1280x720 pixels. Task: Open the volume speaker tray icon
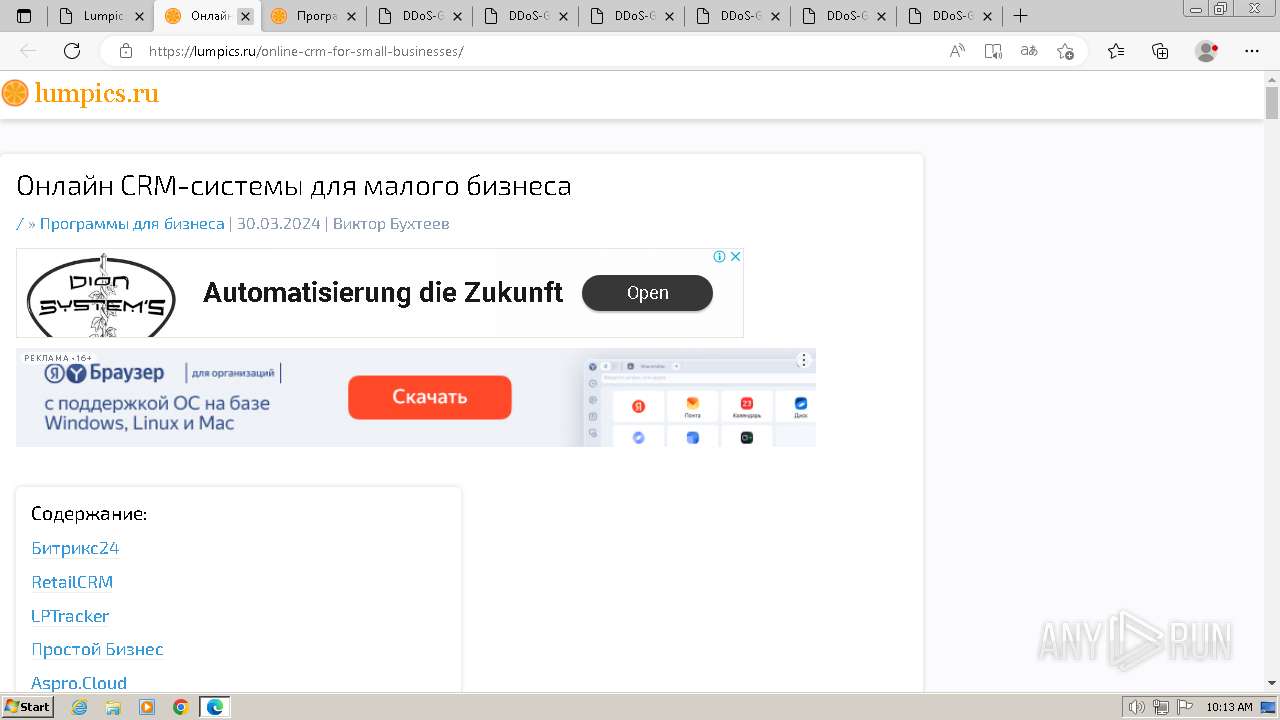pos(1138,707)
